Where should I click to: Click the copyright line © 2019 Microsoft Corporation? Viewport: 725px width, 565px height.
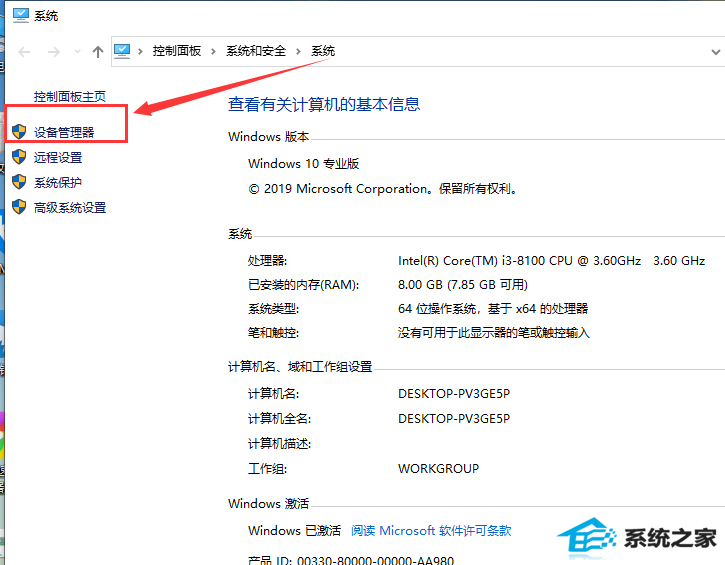click(383, 189)
